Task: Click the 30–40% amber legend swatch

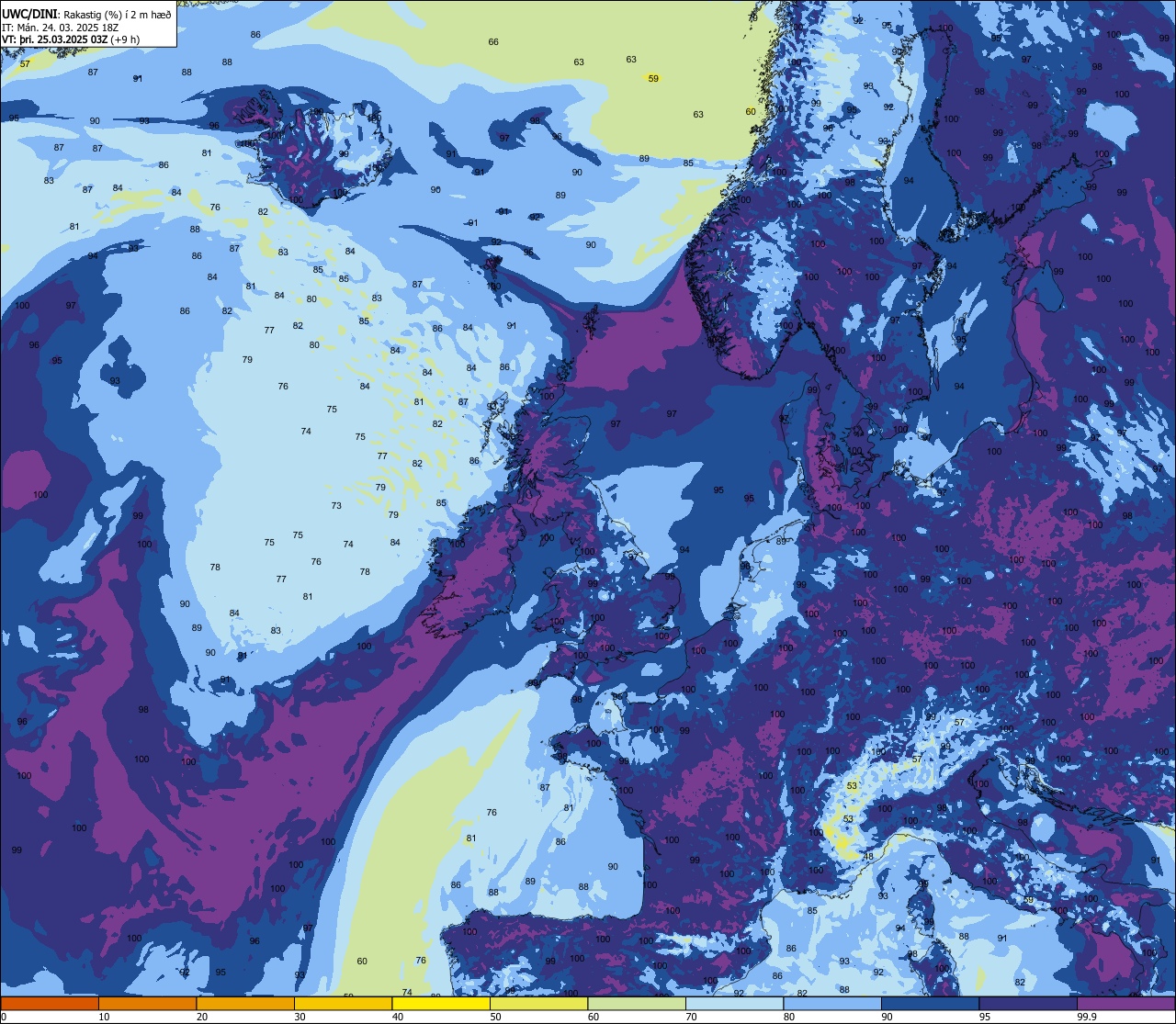Action: (343, 1003)
